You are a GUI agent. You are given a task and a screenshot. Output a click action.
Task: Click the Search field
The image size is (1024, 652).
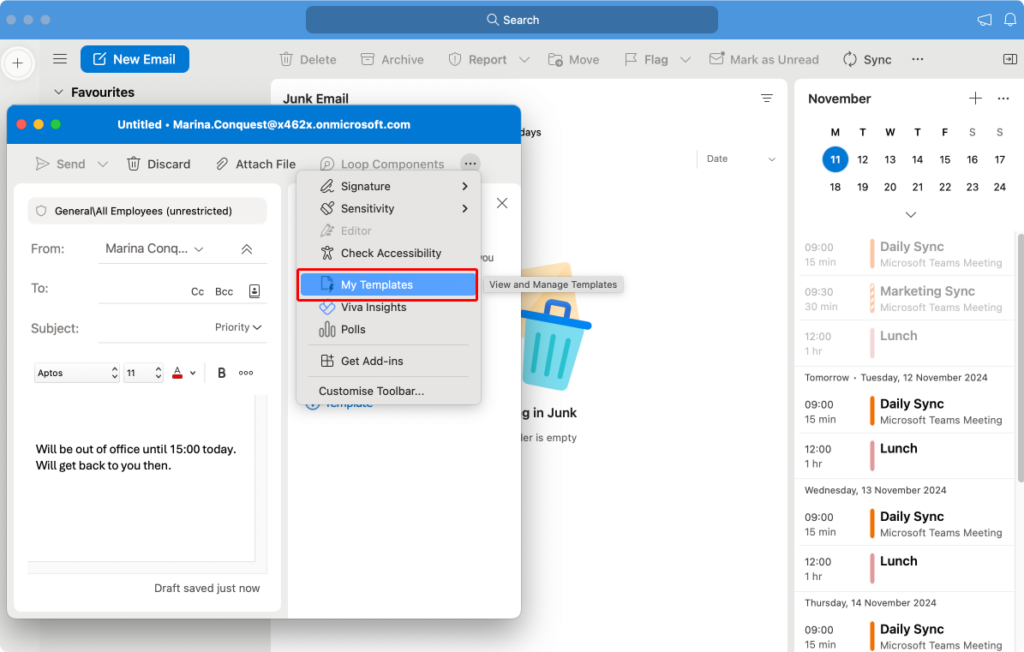tap(511, 20)
